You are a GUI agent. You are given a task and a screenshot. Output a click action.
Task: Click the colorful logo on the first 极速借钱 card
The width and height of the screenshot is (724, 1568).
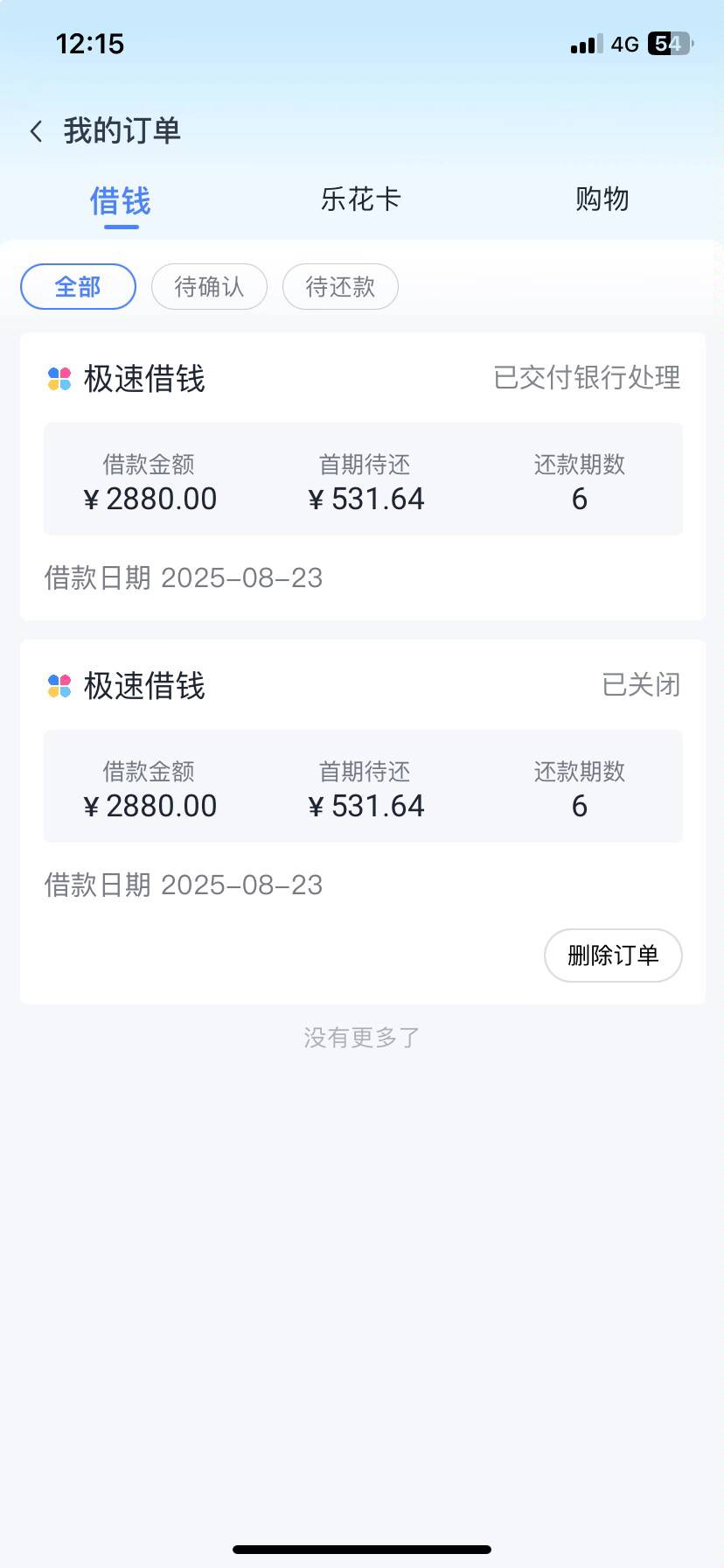click(x=59, y=379)
